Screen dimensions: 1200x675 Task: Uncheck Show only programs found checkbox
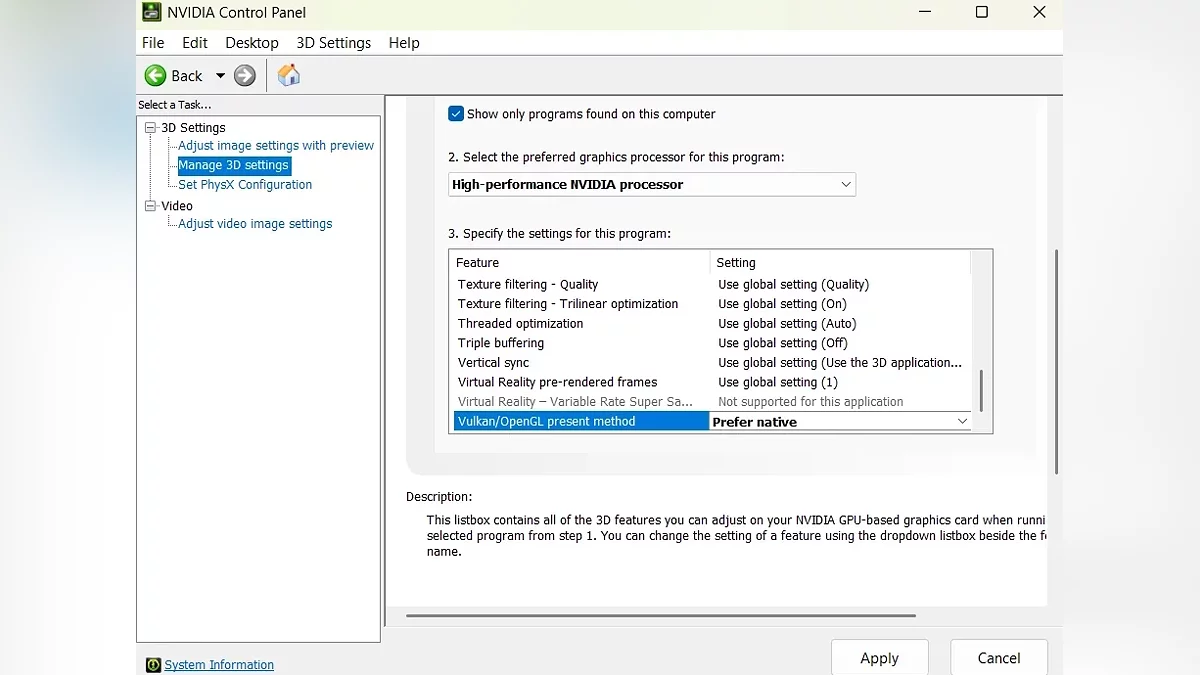456,114
